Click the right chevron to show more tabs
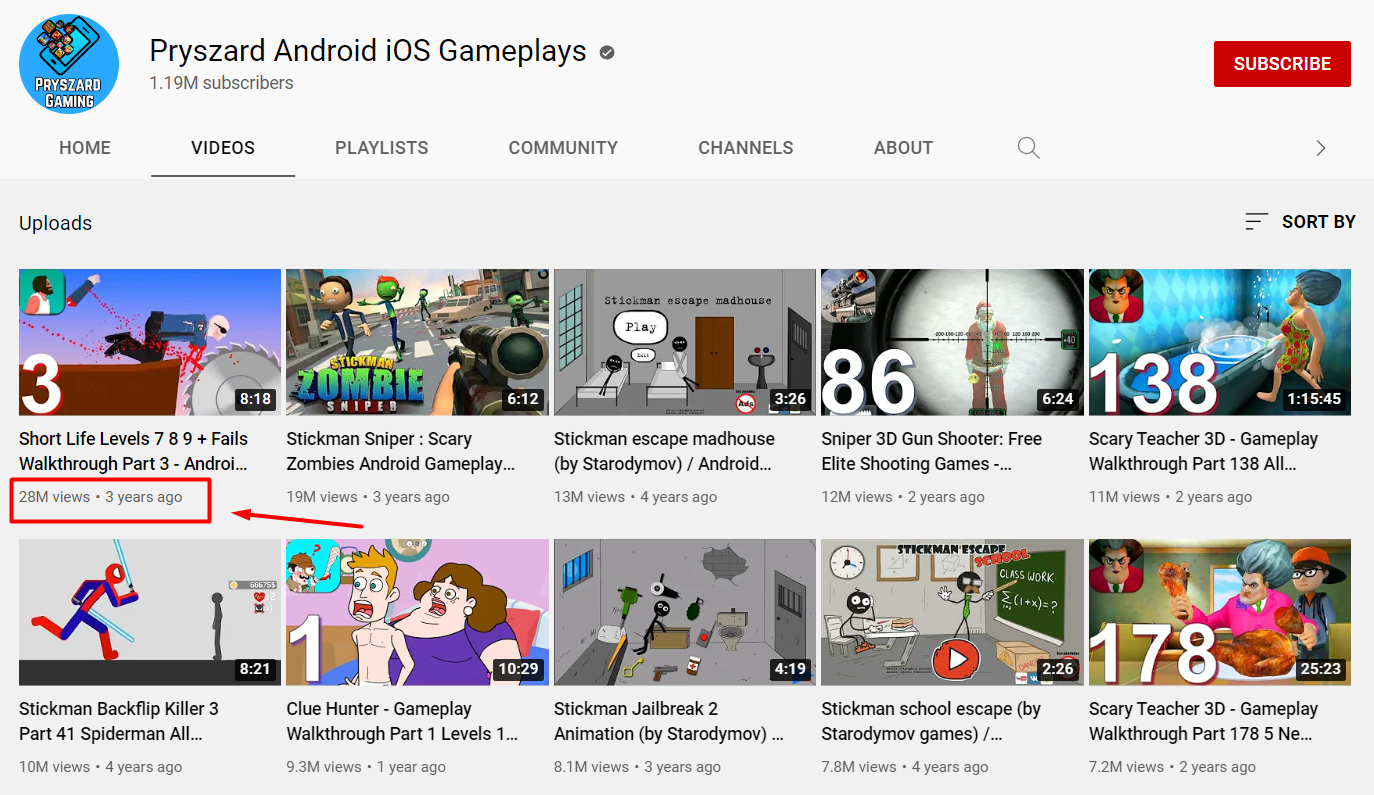1374x795 pixels. pos(1321,148)
